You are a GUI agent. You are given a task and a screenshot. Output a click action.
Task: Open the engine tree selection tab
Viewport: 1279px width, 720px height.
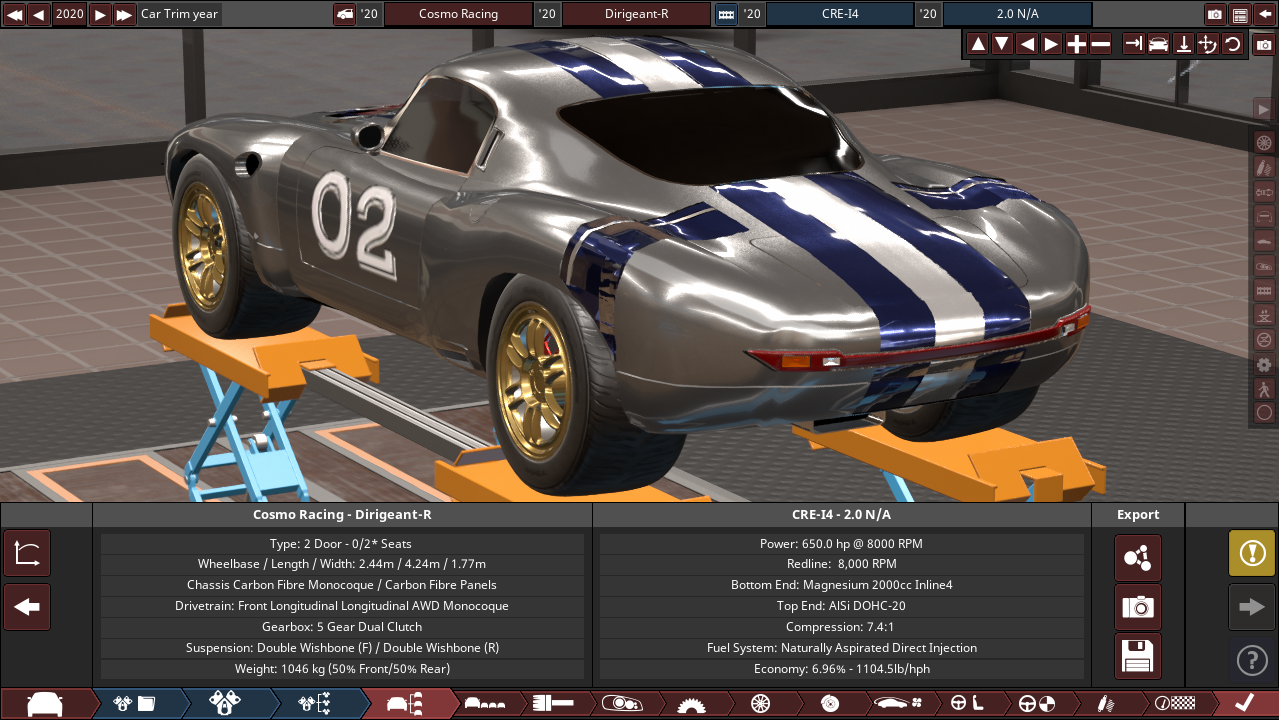point(314,704)
